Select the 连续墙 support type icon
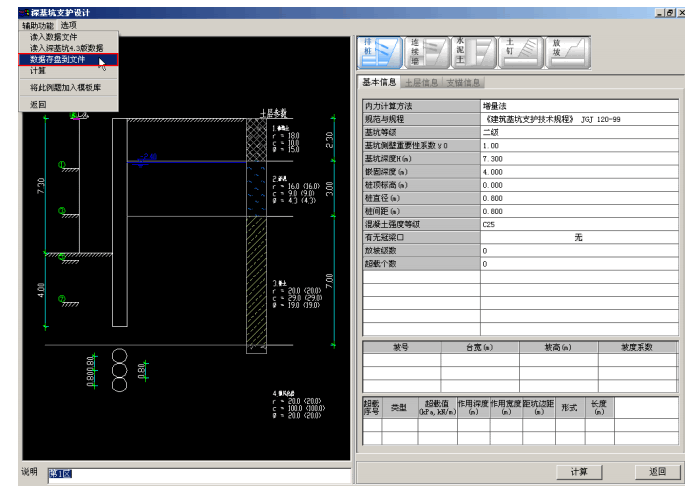This screenshot has height=493, width=696. tap(425, 52)
